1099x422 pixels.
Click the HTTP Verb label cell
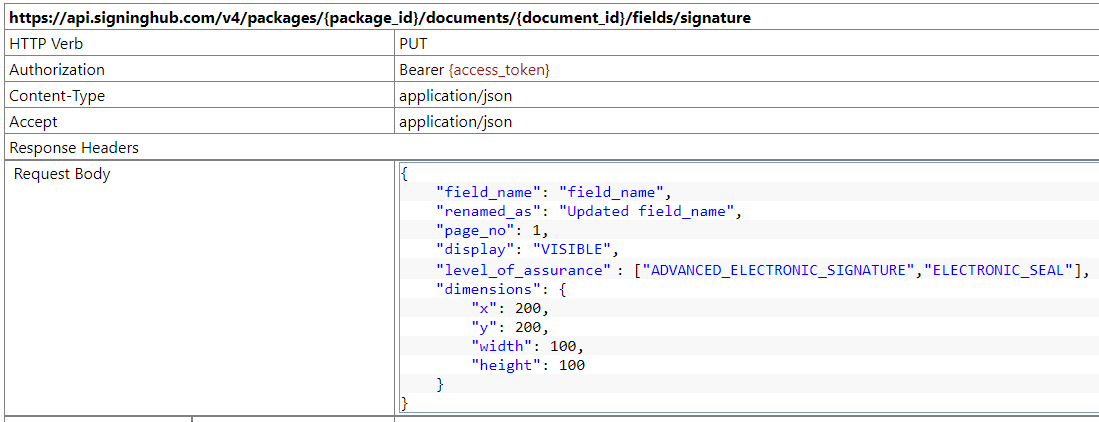(x=47, y=44)
